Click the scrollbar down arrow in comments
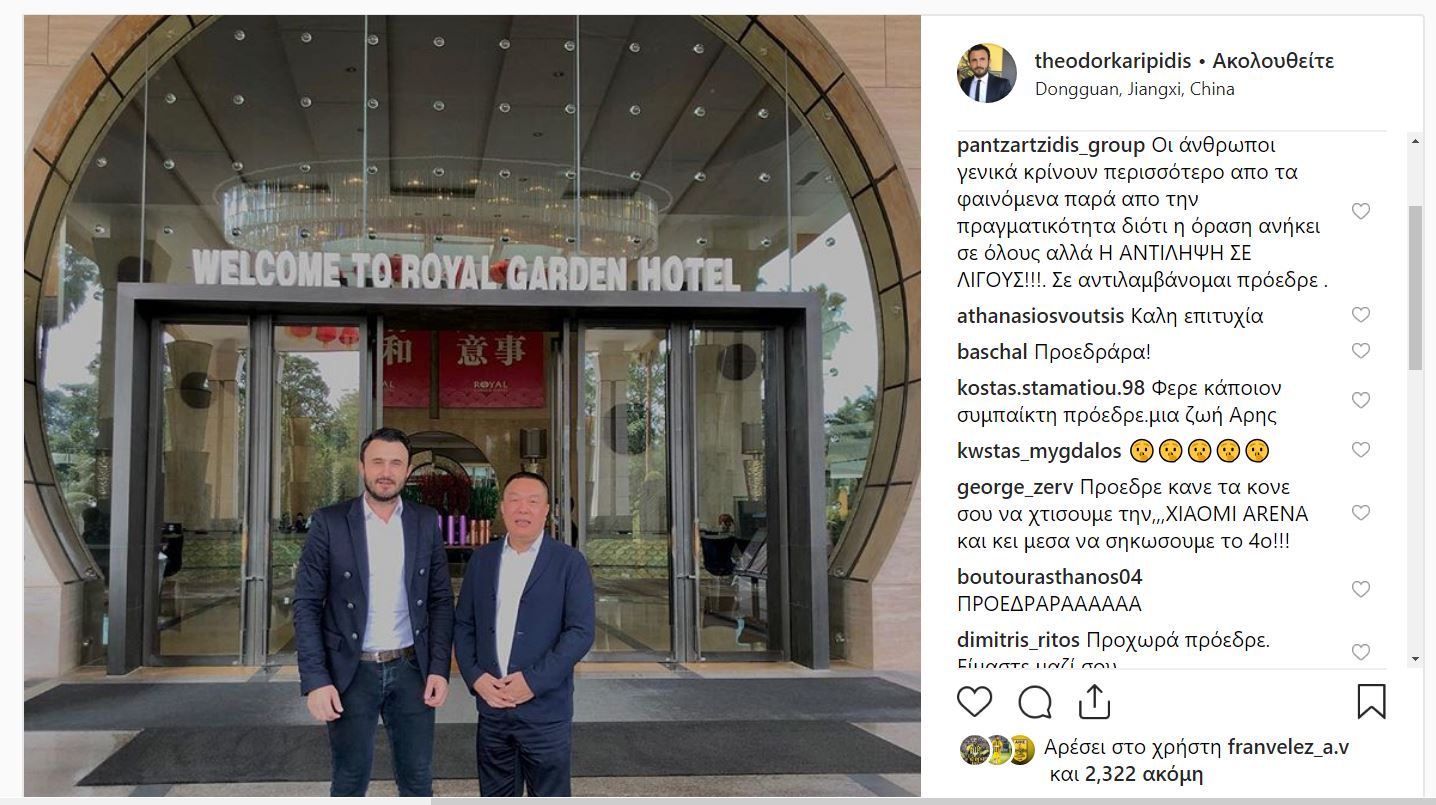 click(x=1414, y=659)
